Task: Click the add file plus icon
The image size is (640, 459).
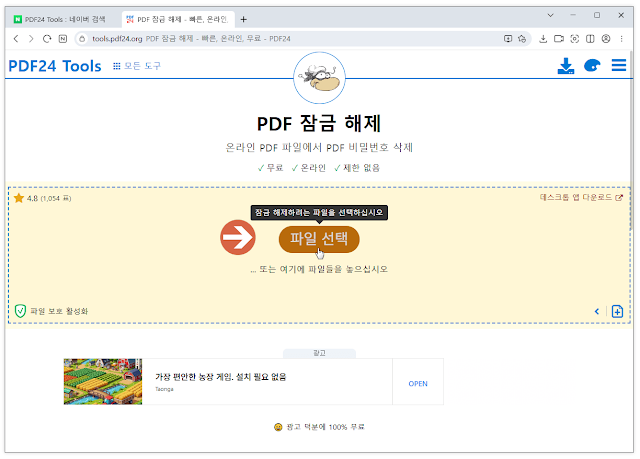Action: coord(617,311)
